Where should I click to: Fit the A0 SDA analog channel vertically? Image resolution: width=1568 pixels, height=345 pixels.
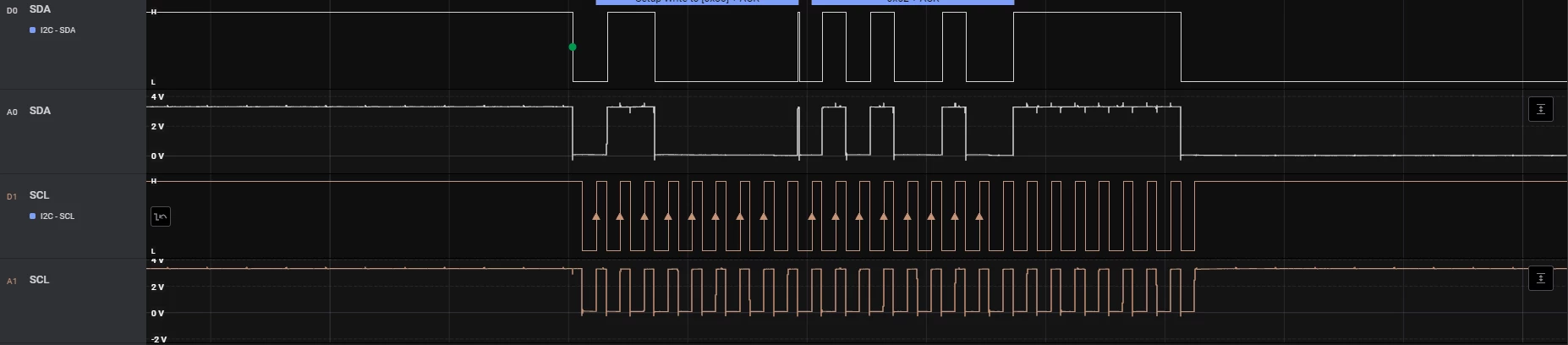click(x=1541, y=109)
